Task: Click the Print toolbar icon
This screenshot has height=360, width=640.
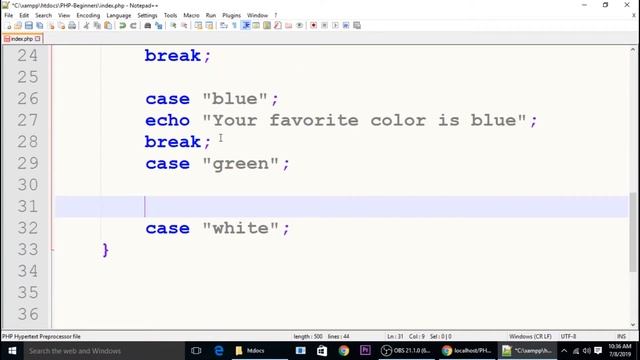Action: (72, 26)
